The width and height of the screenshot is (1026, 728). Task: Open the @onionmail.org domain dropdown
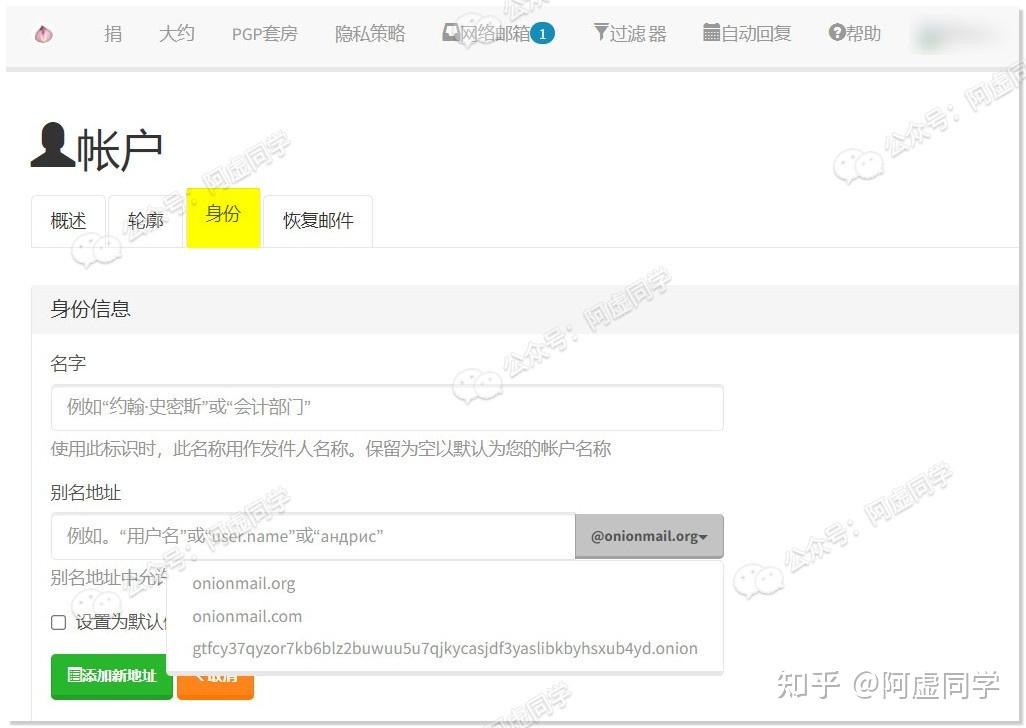tap(649, 536)
